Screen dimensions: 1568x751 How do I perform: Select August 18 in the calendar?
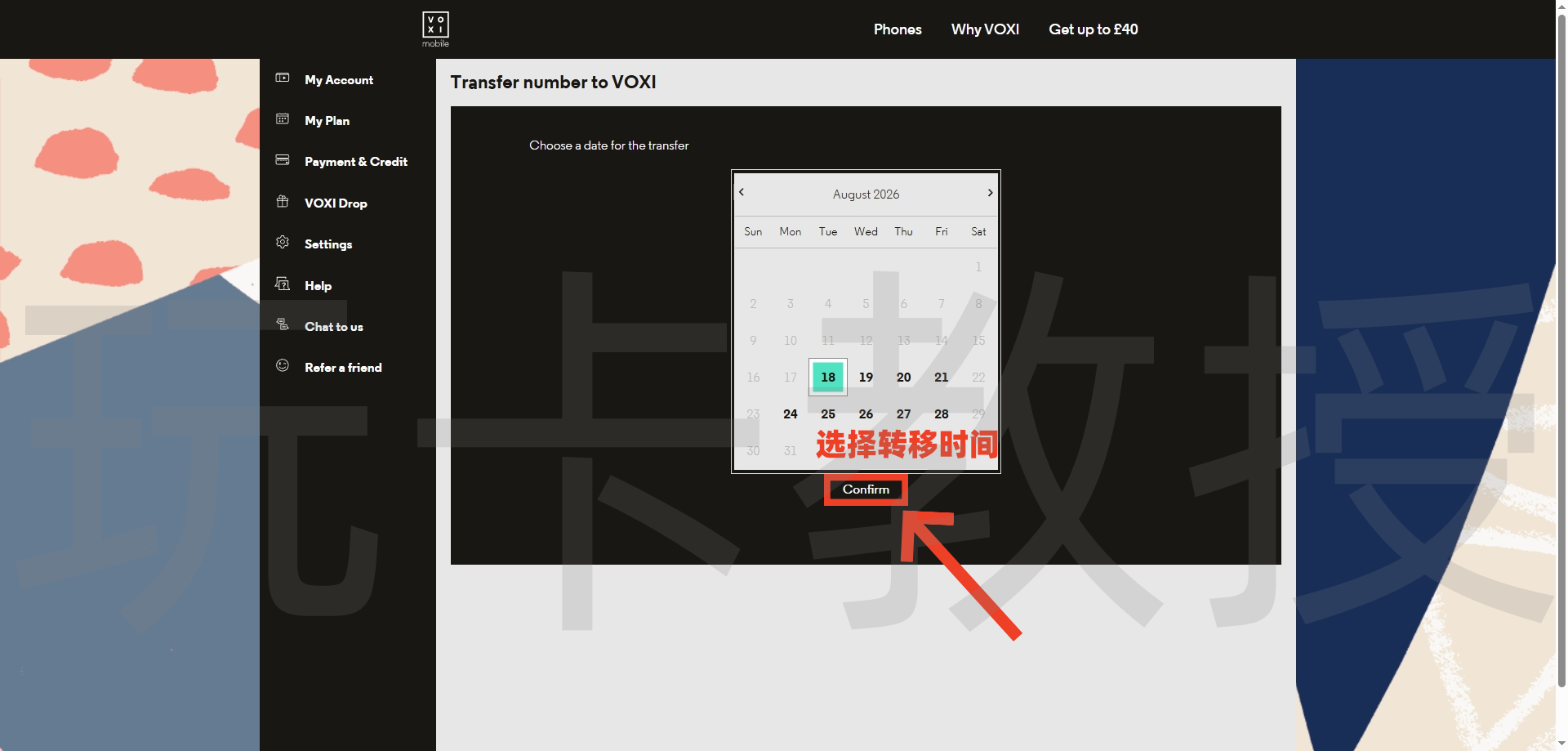(828, 377)
